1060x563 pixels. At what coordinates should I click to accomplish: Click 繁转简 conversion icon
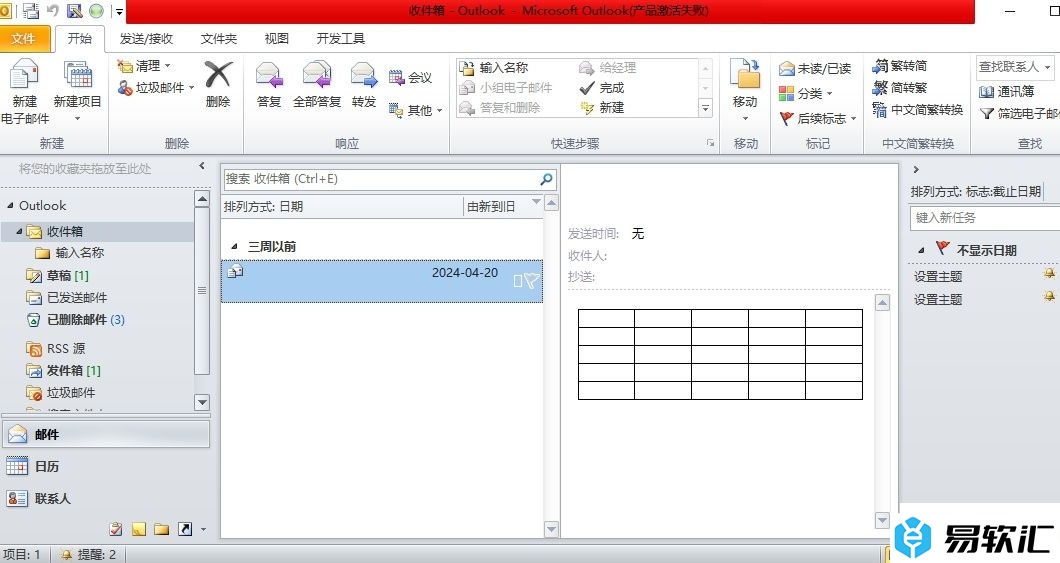point(880,66)
